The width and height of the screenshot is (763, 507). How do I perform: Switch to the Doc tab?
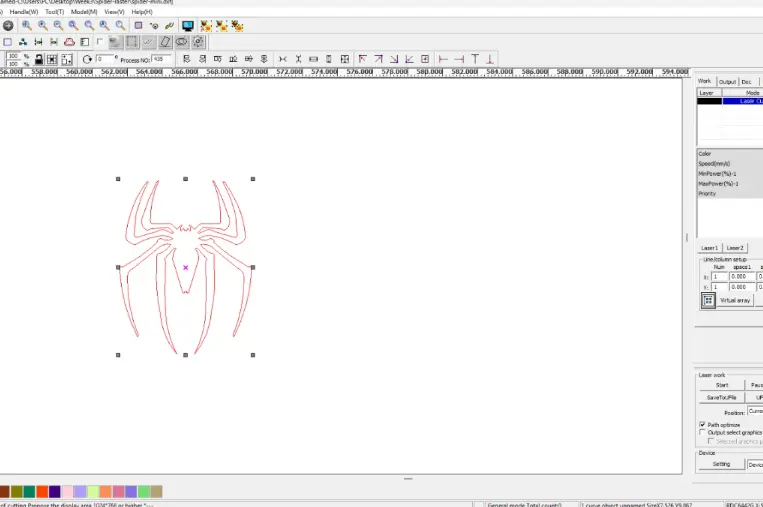coord(746,82)
